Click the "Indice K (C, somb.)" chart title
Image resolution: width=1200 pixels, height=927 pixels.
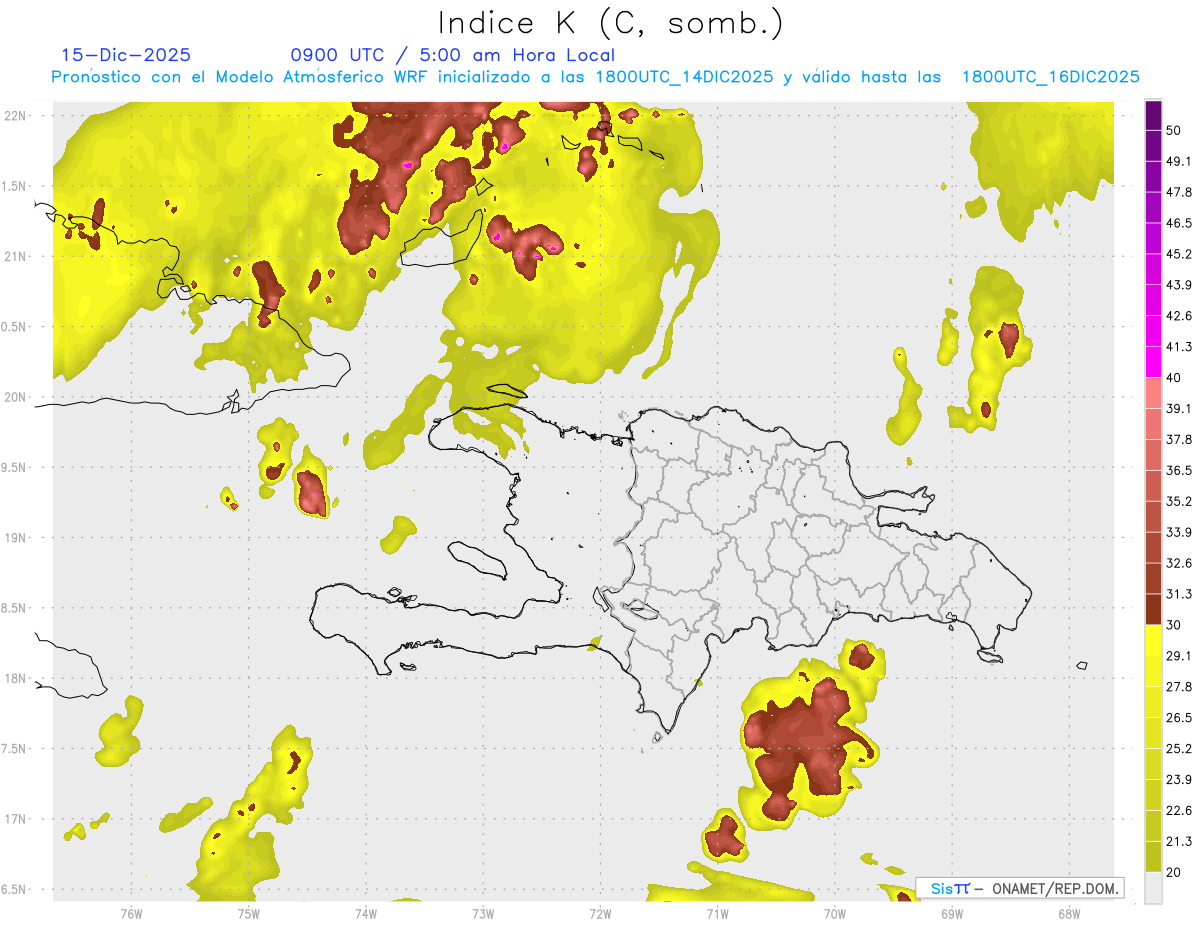coord(611,24)
